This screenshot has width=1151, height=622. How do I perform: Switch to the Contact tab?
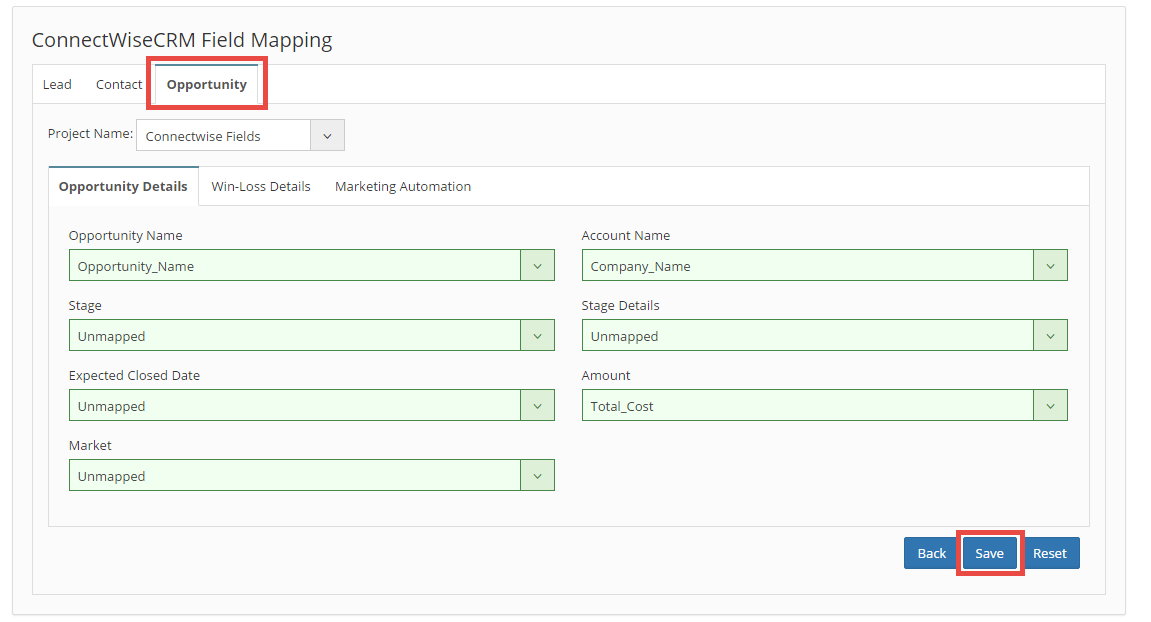point(119,85)
